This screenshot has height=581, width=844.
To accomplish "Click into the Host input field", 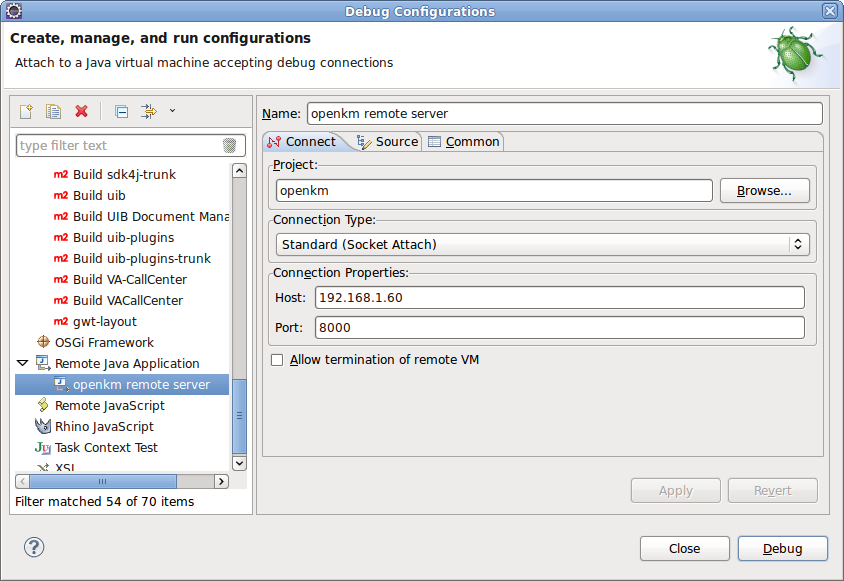I will pos(559,298).
